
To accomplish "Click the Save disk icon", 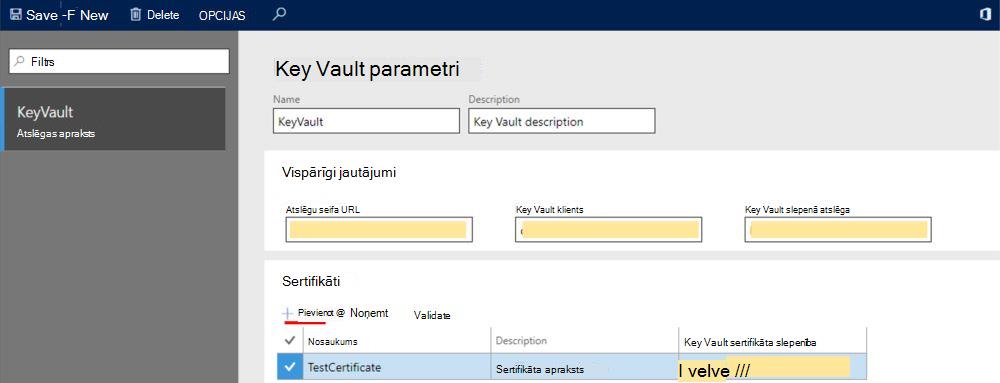I will [x=16, y=15].
